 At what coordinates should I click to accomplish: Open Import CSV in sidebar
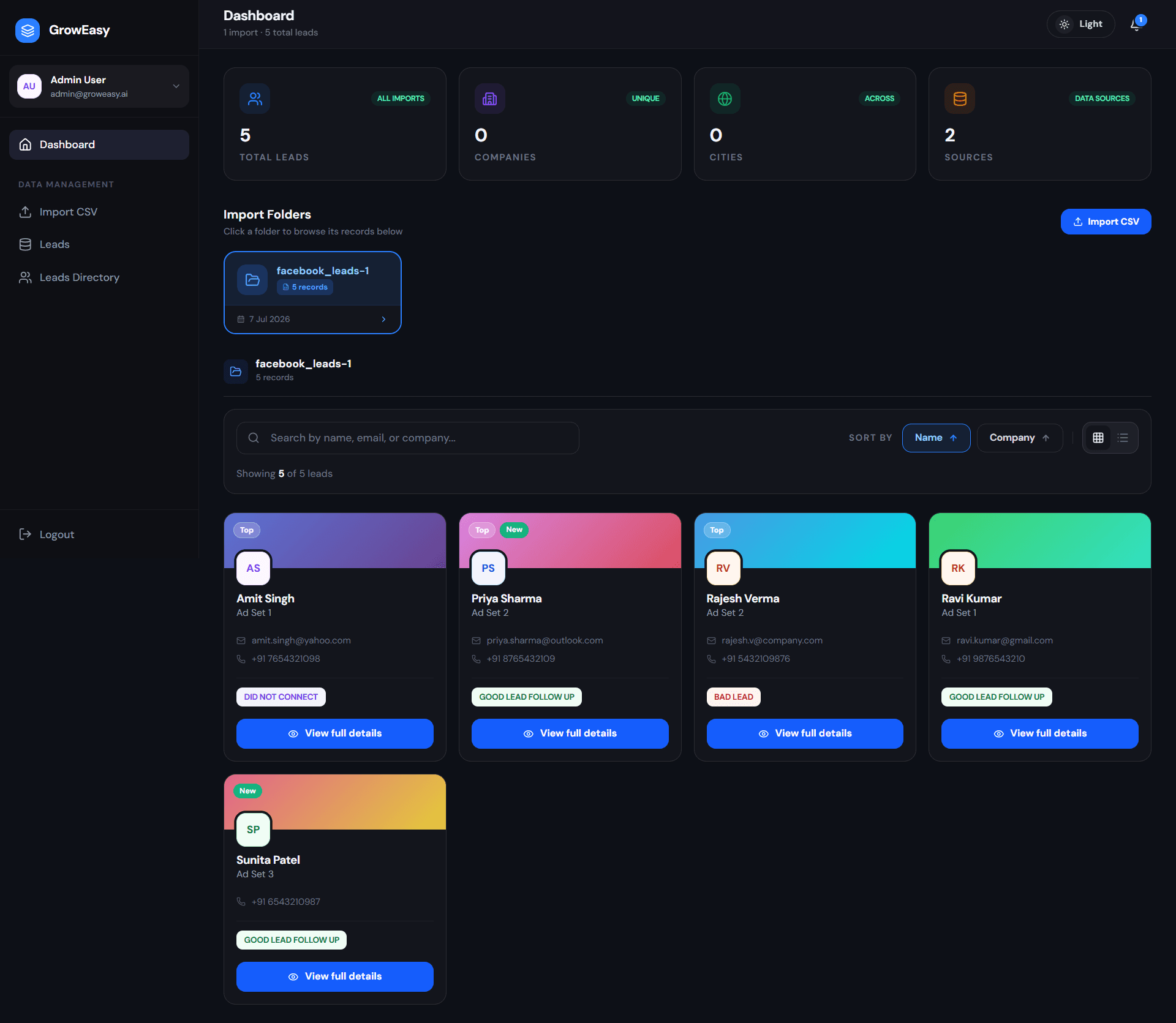[99, 212]
